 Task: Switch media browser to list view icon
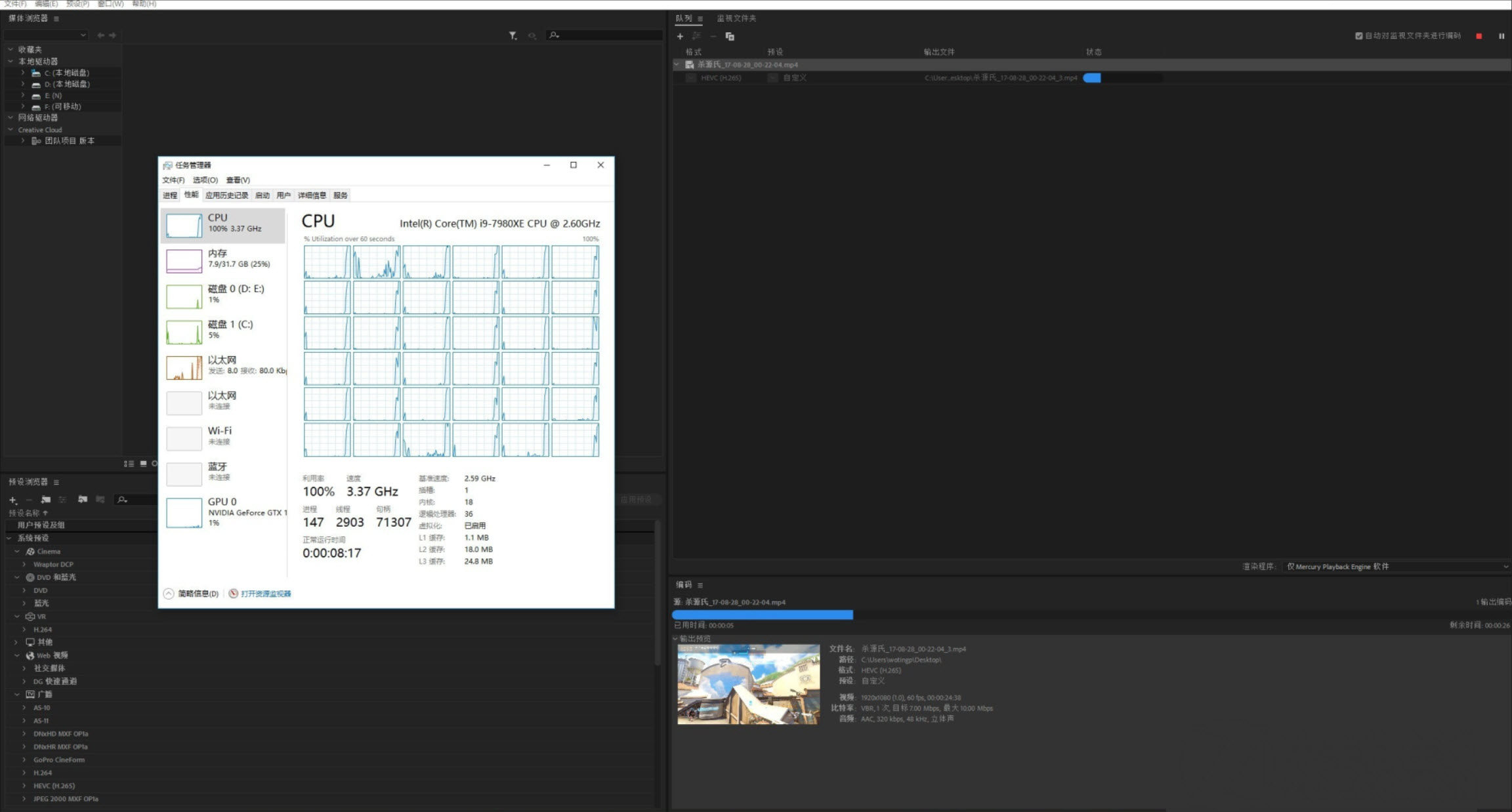tap(129, 464)
